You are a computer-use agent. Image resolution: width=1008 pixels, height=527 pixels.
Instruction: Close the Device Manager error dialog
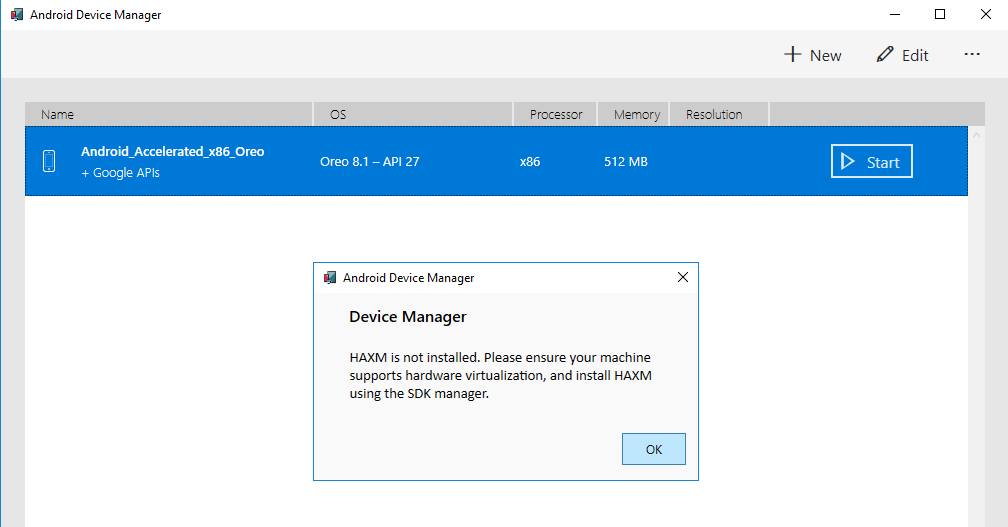click(683, 277)
